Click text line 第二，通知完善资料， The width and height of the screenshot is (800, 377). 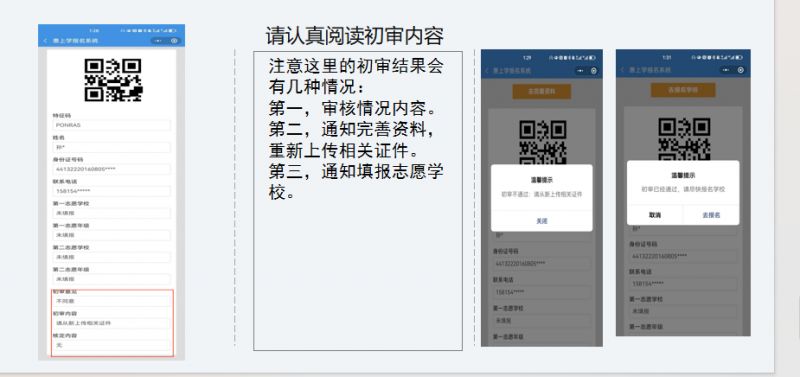click(352, 130)
